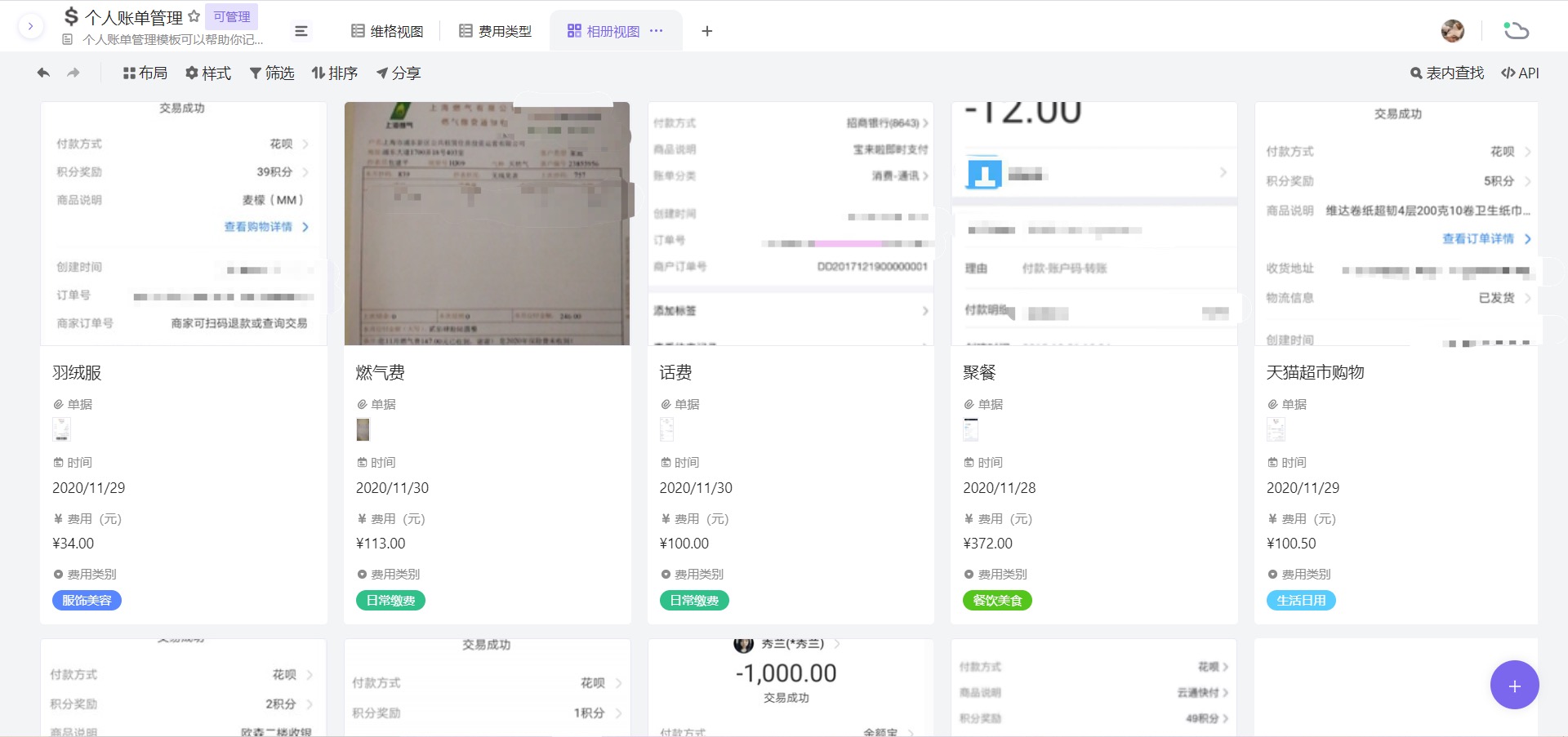This screenshot has height=737, width=1568.
Task: Undo the last action
Action: click(x=43, y=73)
